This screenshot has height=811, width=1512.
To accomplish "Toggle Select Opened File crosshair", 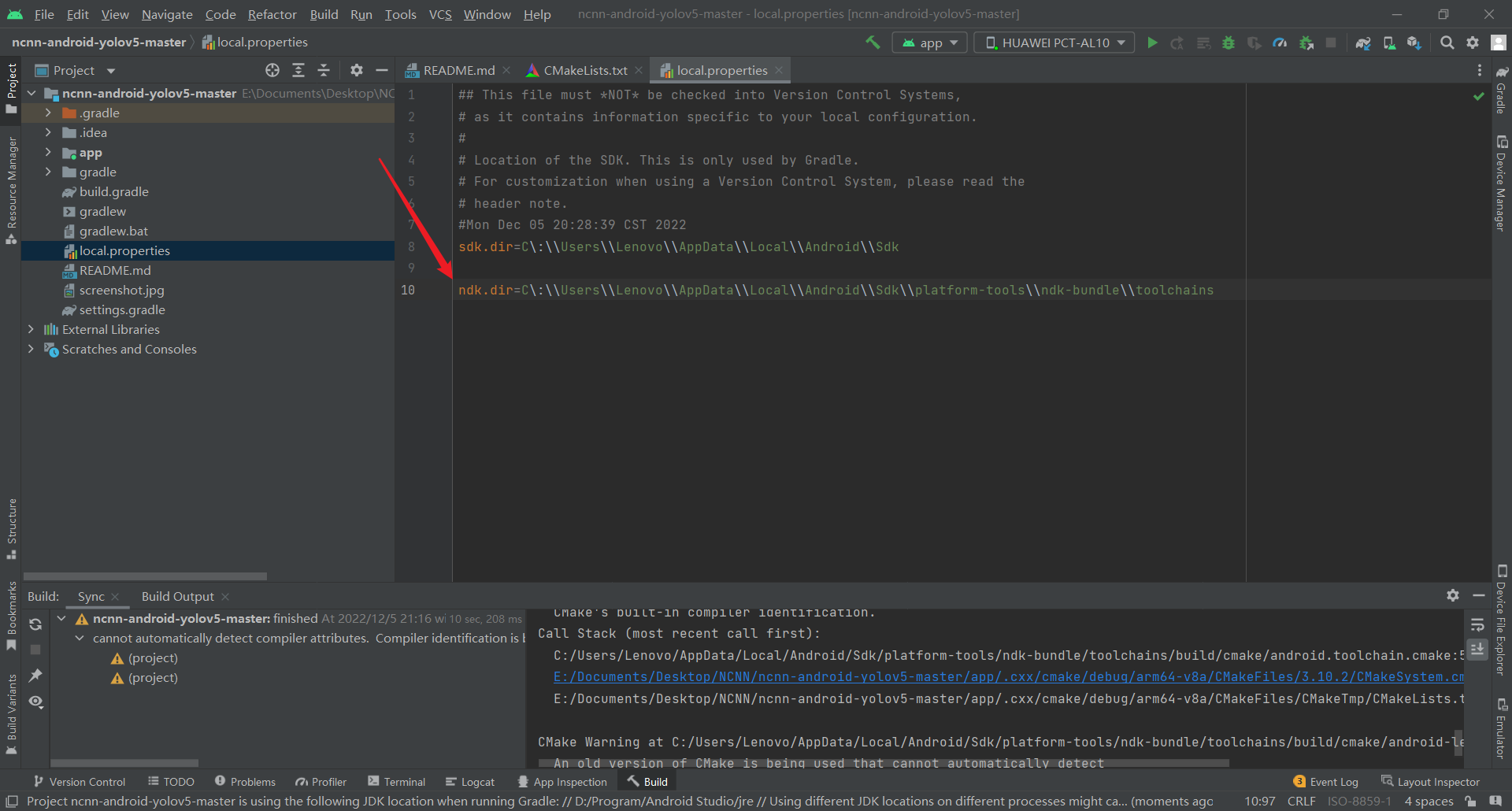I will pyautogui.click(x=273, y=70).
